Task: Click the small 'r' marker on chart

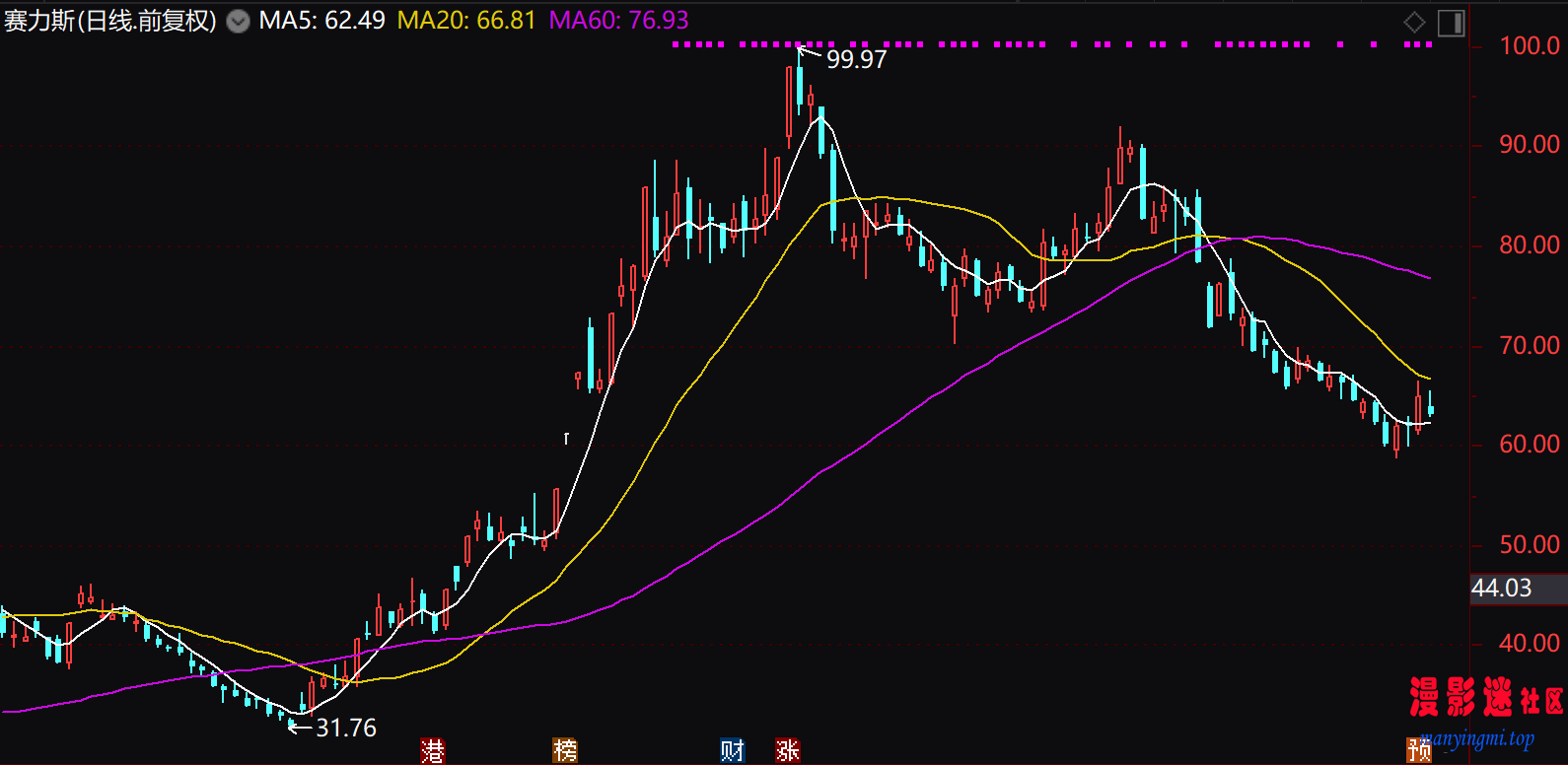Action: [566, 438]
